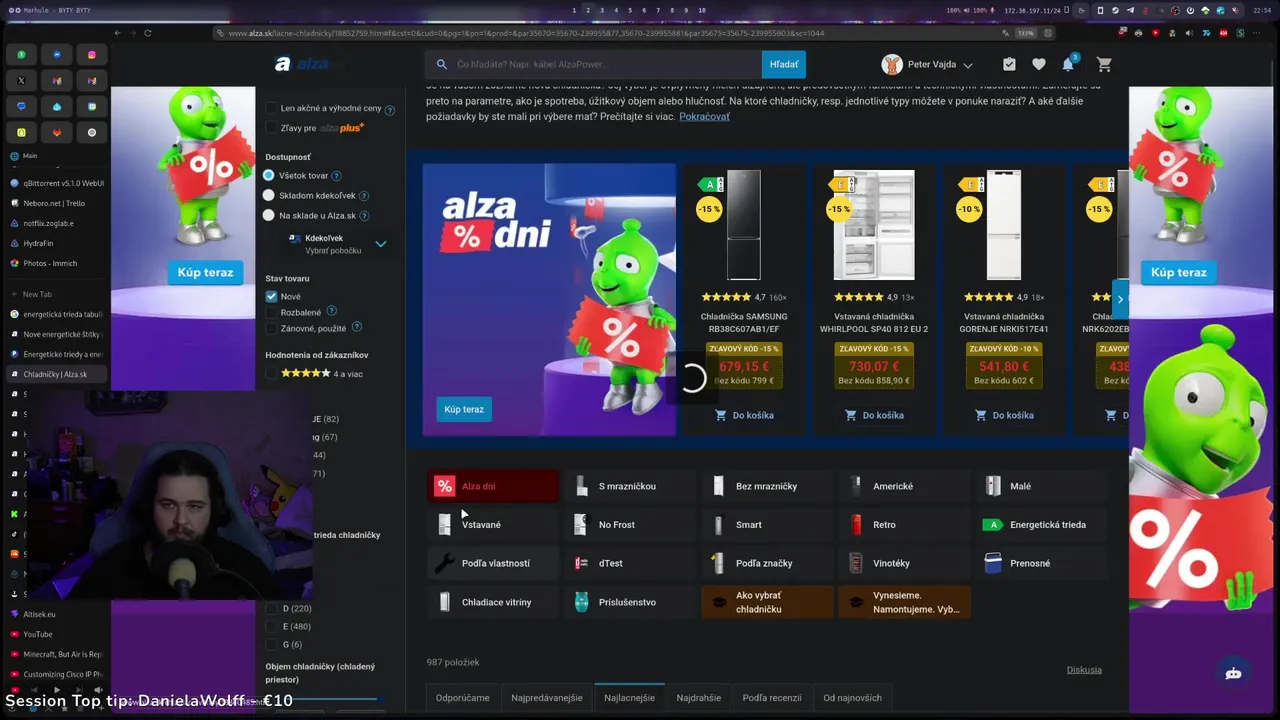Click Kúp teraz on Alza dni banner
The height and width of the screenshot is (720, 1280).
[x=464, y=409]
